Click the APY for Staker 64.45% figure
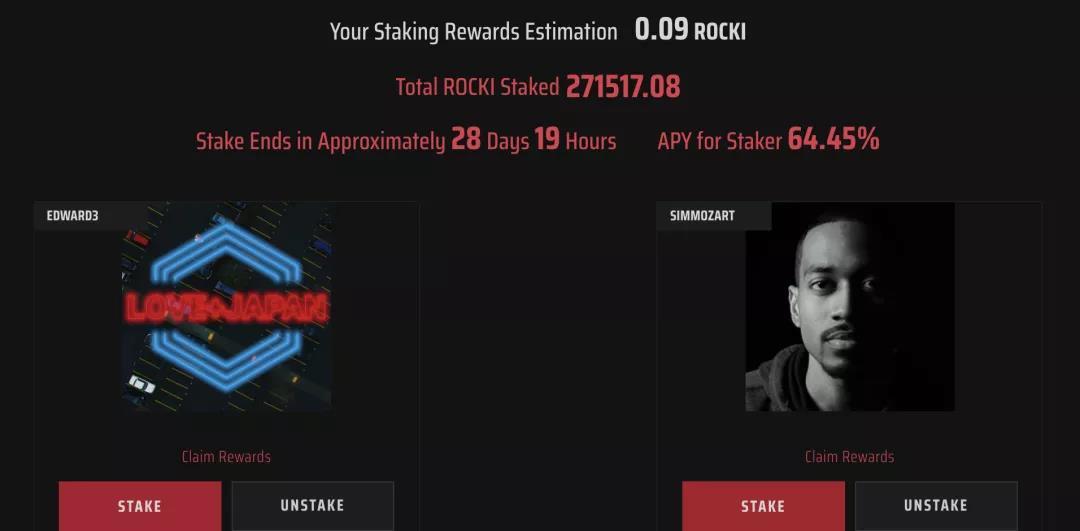Image resolution: width=1080 pixels, height=531 pixels. click(833, 140)
